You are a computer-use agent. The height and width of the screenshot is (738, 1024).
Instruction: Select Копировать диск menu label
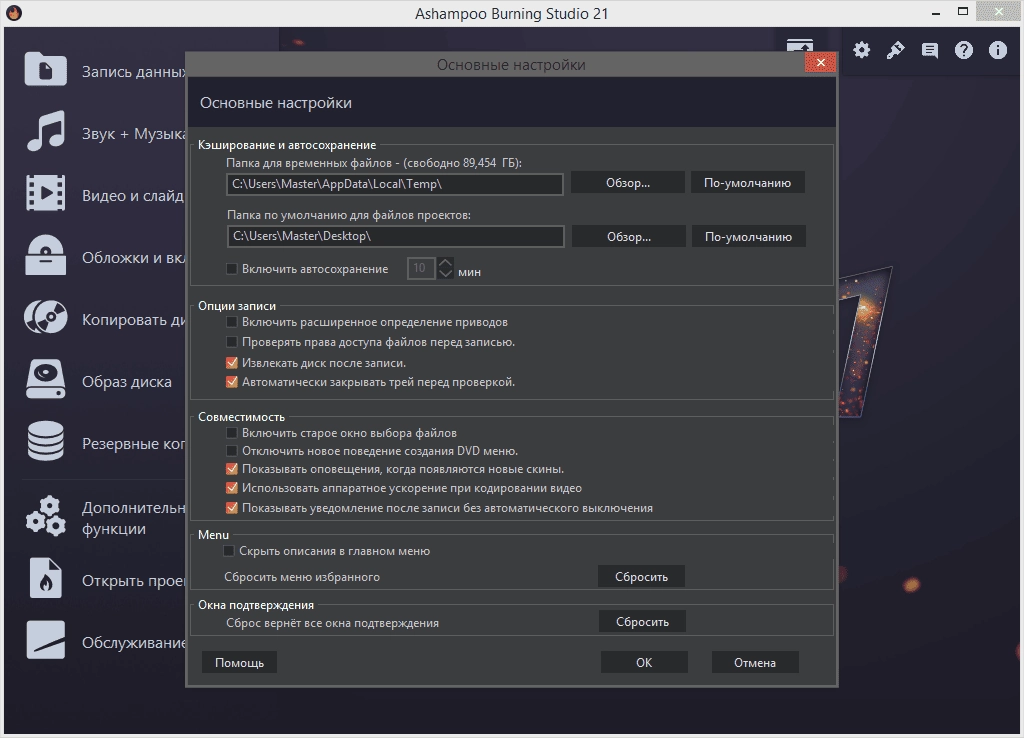click(134, 319)
